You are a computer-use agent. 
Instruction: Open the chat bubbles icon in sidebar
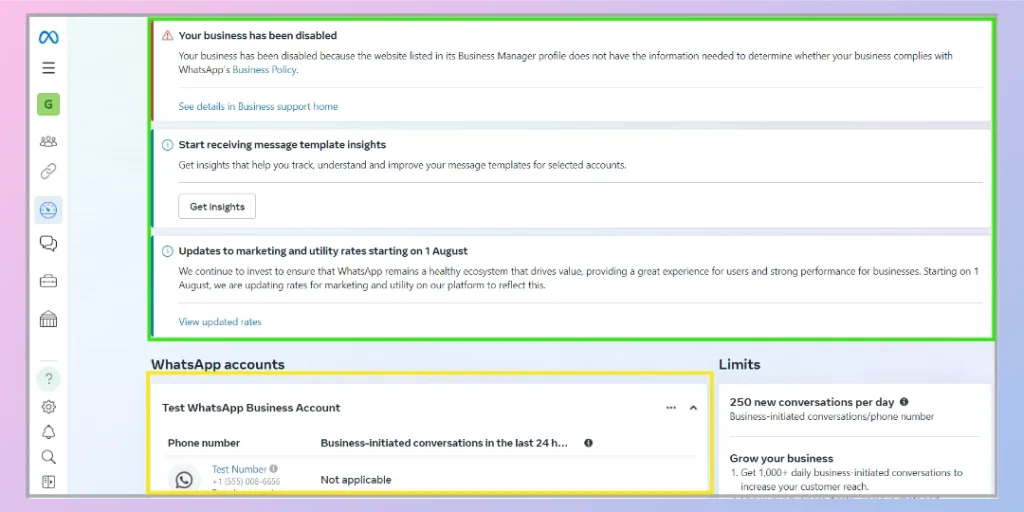pos(48,244)
